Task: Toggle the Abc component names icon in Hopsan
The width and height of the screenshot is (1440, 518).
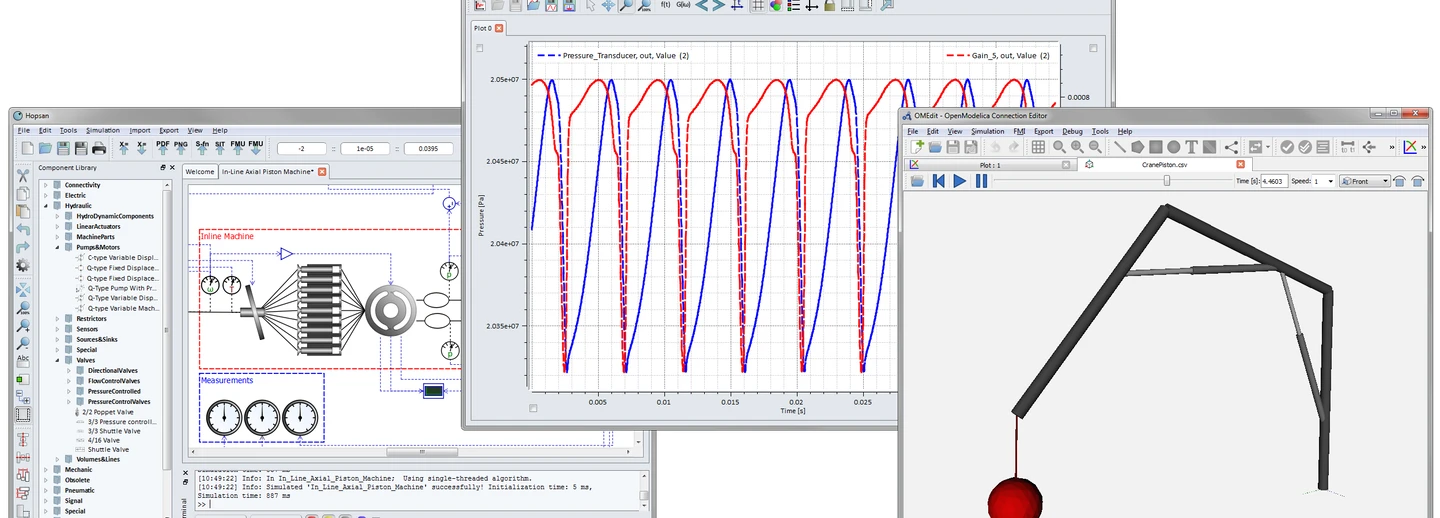Action: 23,361
